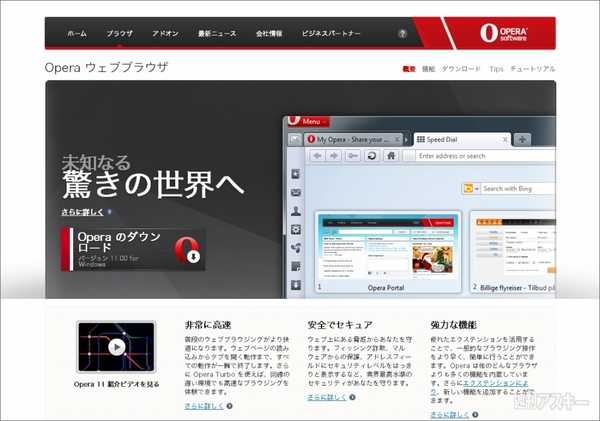Open the notes sidebar icon
The height and width of the screenshot is (421, 600).
[x=295, y=266]
